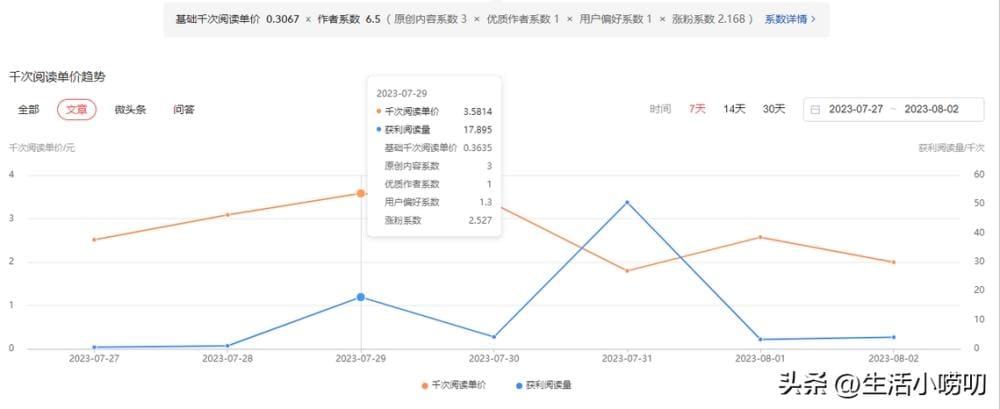Choose the 30天 time range

774,109
